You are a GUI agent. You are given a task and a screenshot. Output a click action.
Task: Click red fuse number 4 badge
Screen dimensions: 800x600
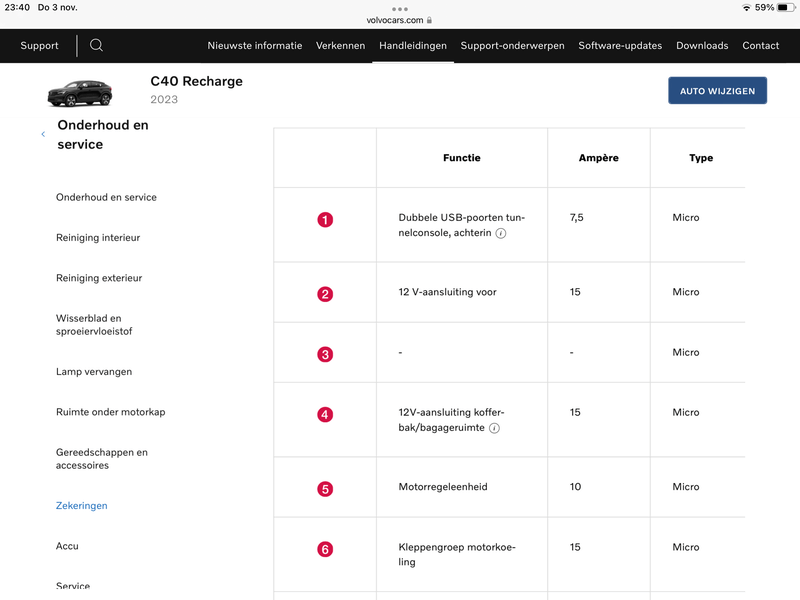tap(325, 414)
